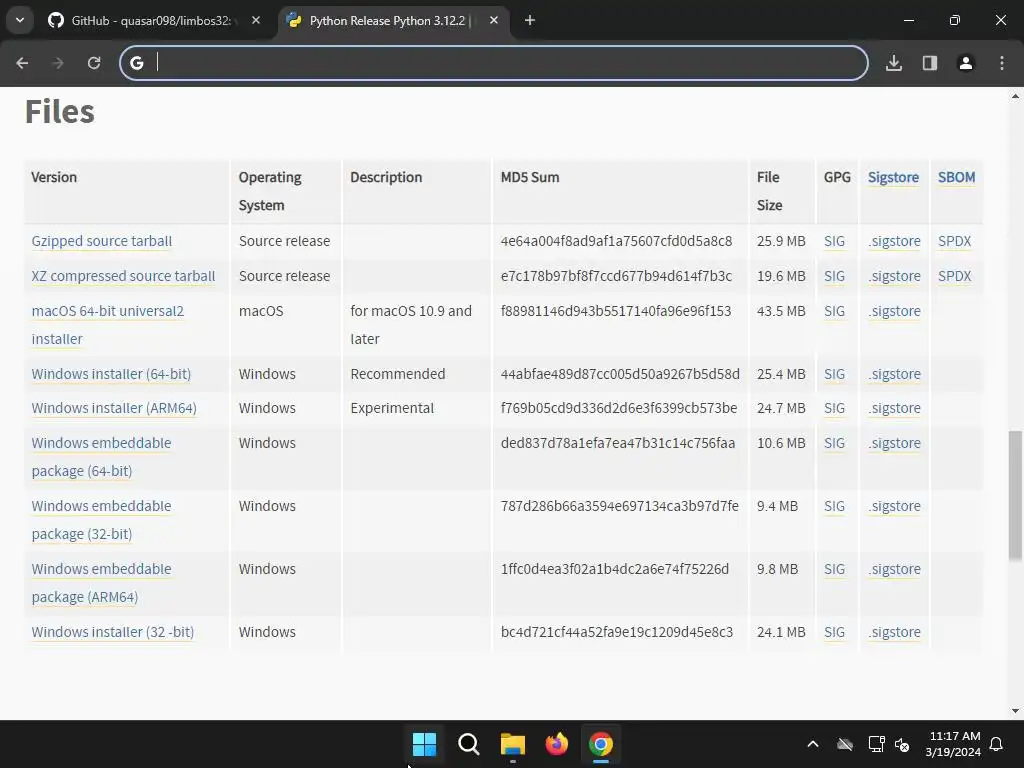The height and width of the screenshot is (768, 1024).
Task: Close the GitHub quasar098/limbos32 tab
Action: click(x=256, y=20)
